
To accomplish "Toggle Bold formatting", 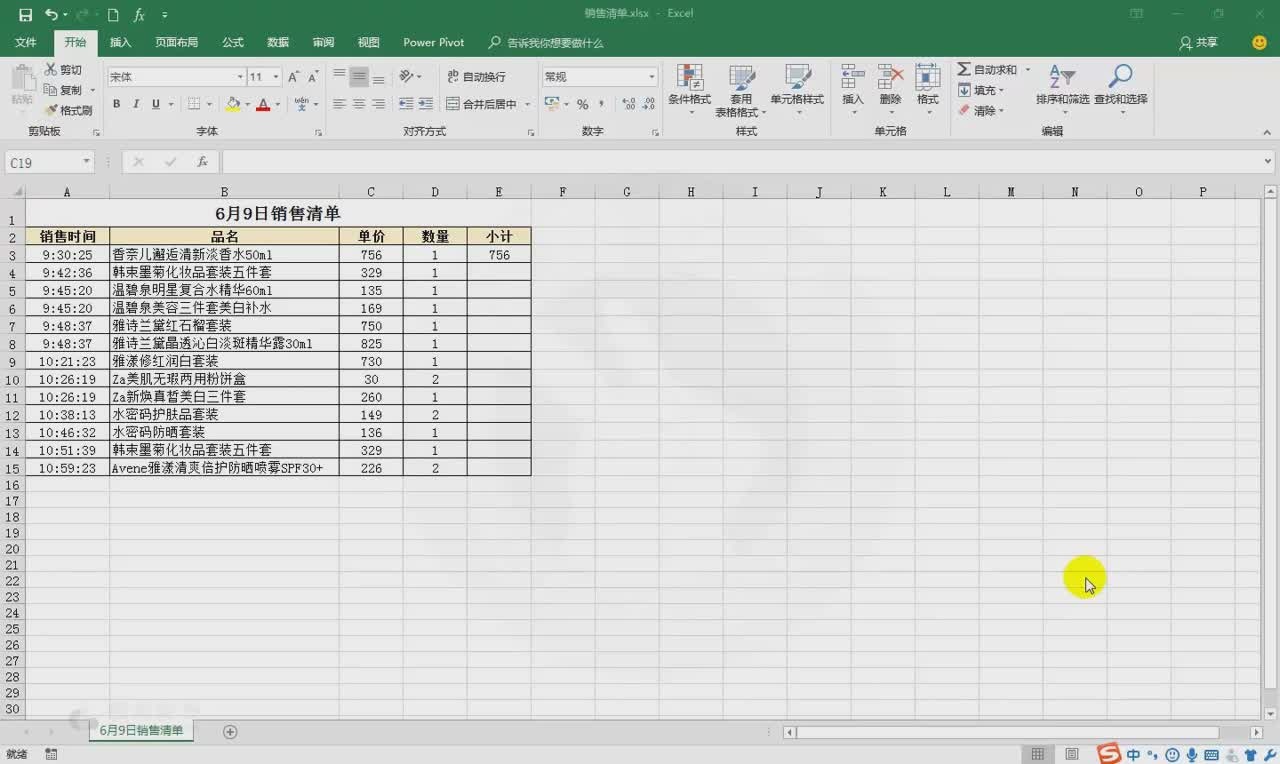I will (x=116, y=104).
